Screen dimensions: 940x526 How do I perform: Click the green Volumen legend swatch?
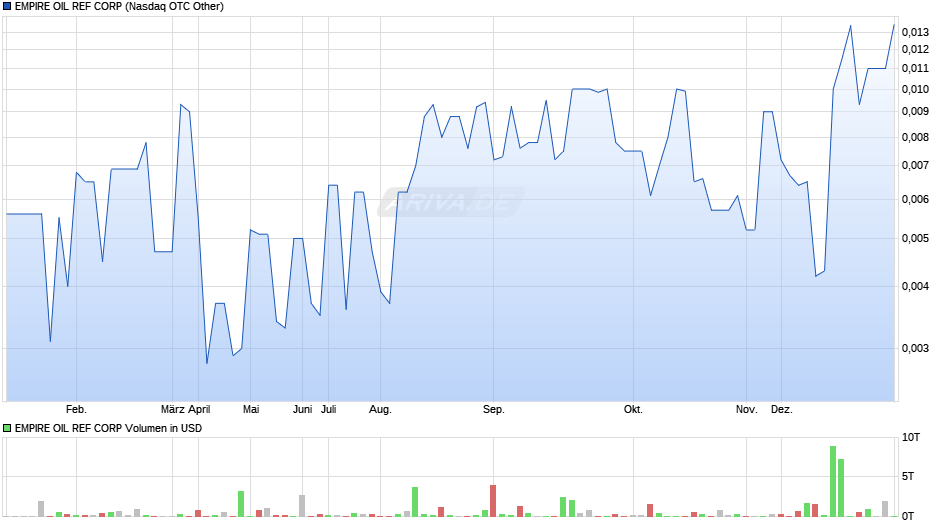[x=7, y=428]
